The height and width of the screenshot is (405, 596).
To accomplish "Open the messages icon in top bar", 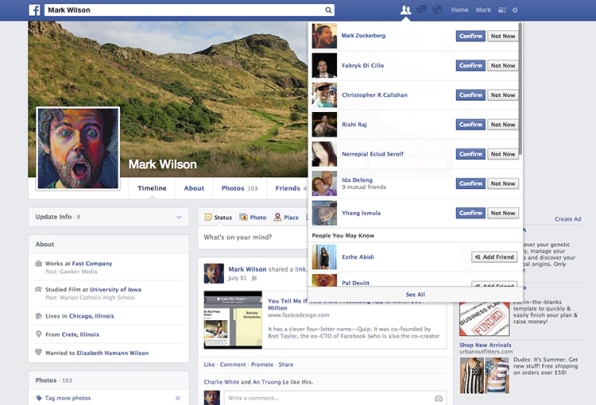I will pyautogui.click(x=422, y=10).
